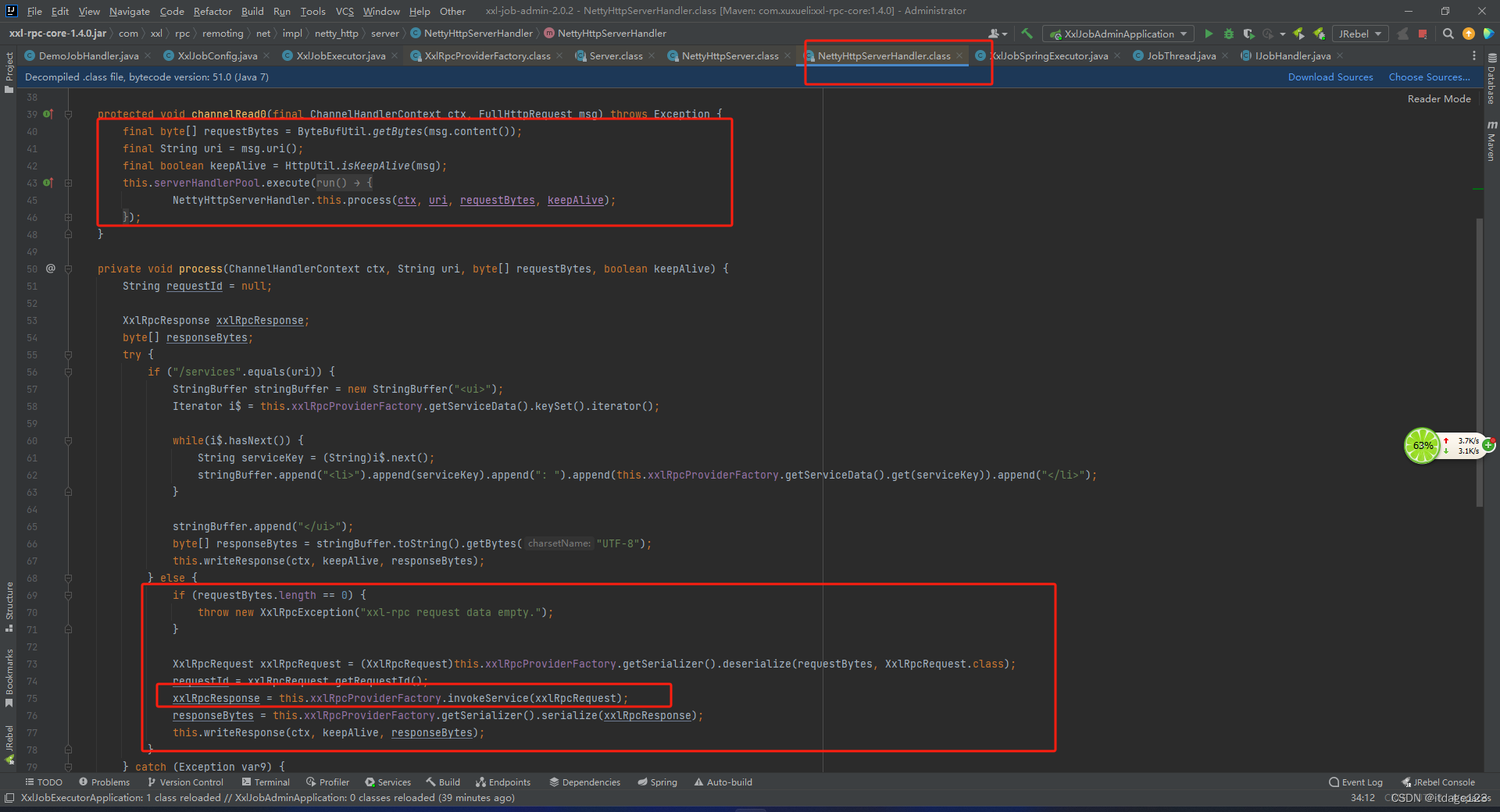Image resolution: width=1500 pixels, height=812 pixels.
Task: Open the Terminal tool window
Action: (266, 782)
